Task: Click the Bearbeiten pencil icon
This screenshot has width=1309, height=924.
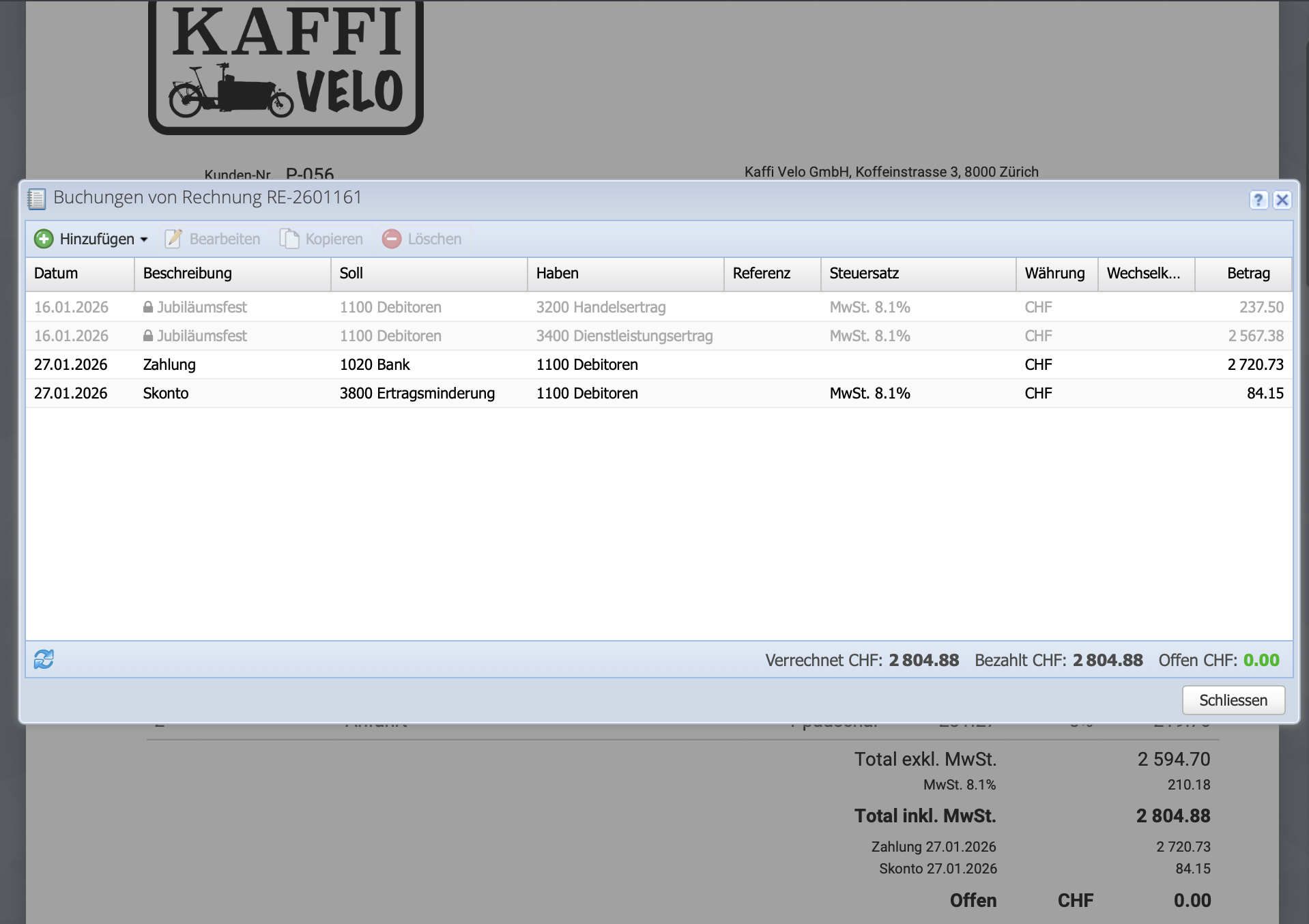Action: pos(173,239)
